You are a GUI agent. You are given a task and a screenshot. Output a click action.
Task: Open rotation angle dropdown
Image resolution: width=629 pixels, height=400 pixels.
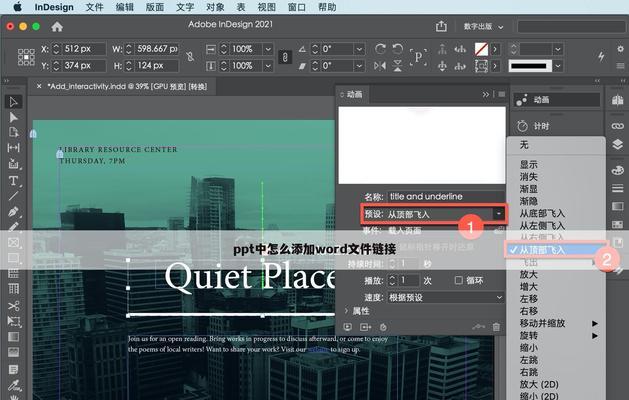(359, 49)
